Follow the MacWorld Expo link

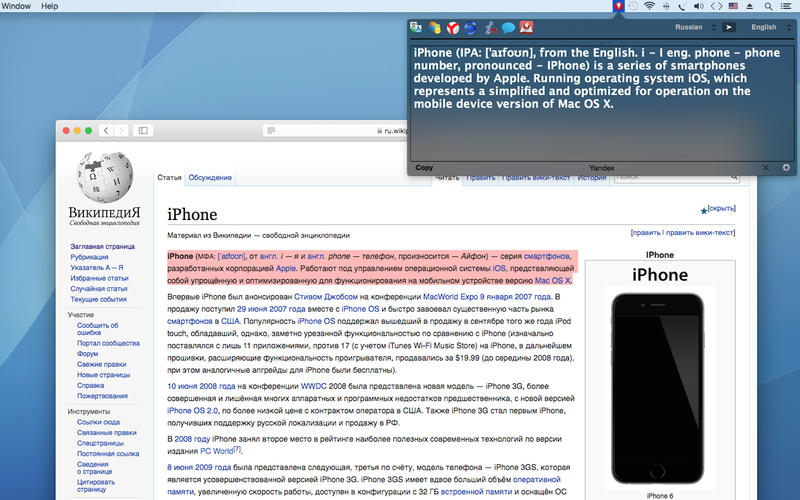451,296
